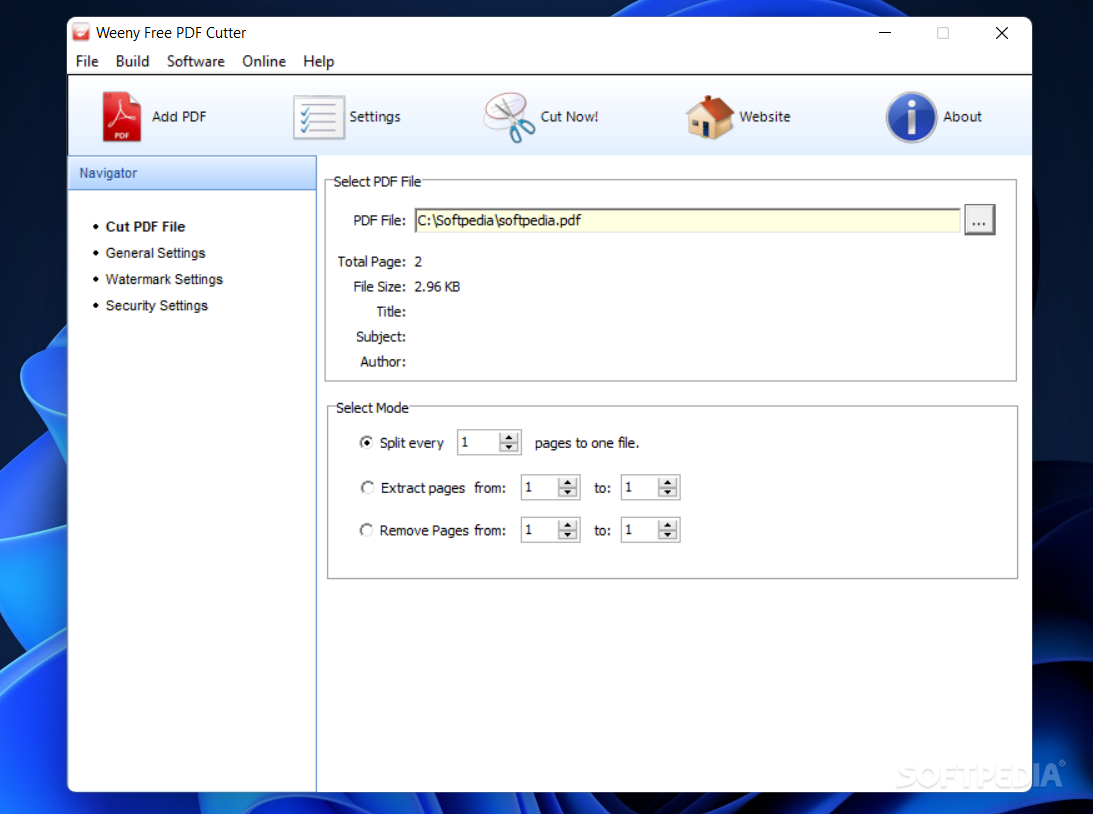Click the Add PDF icon
Viewport: 1093px width, 814px height.
(x=122, y=116)
